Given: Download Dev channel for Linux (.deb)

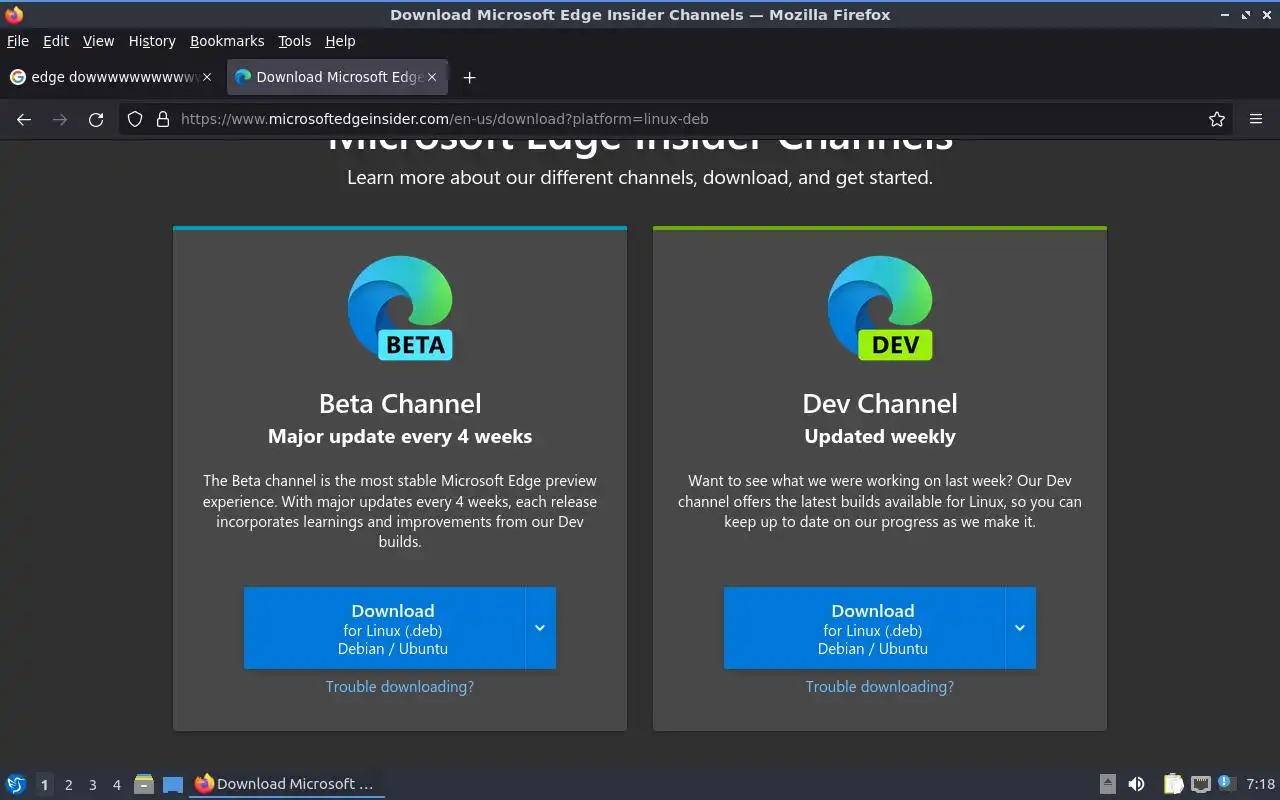Looking at the screenshot, I should [864, 628].
